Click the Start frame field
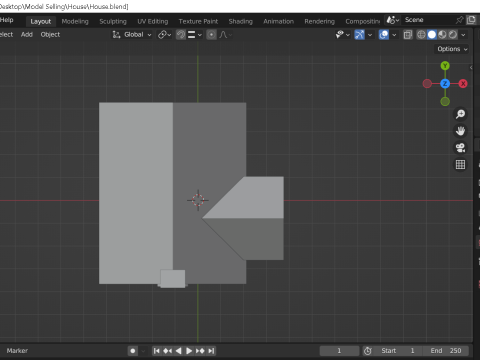 [398, 351]
